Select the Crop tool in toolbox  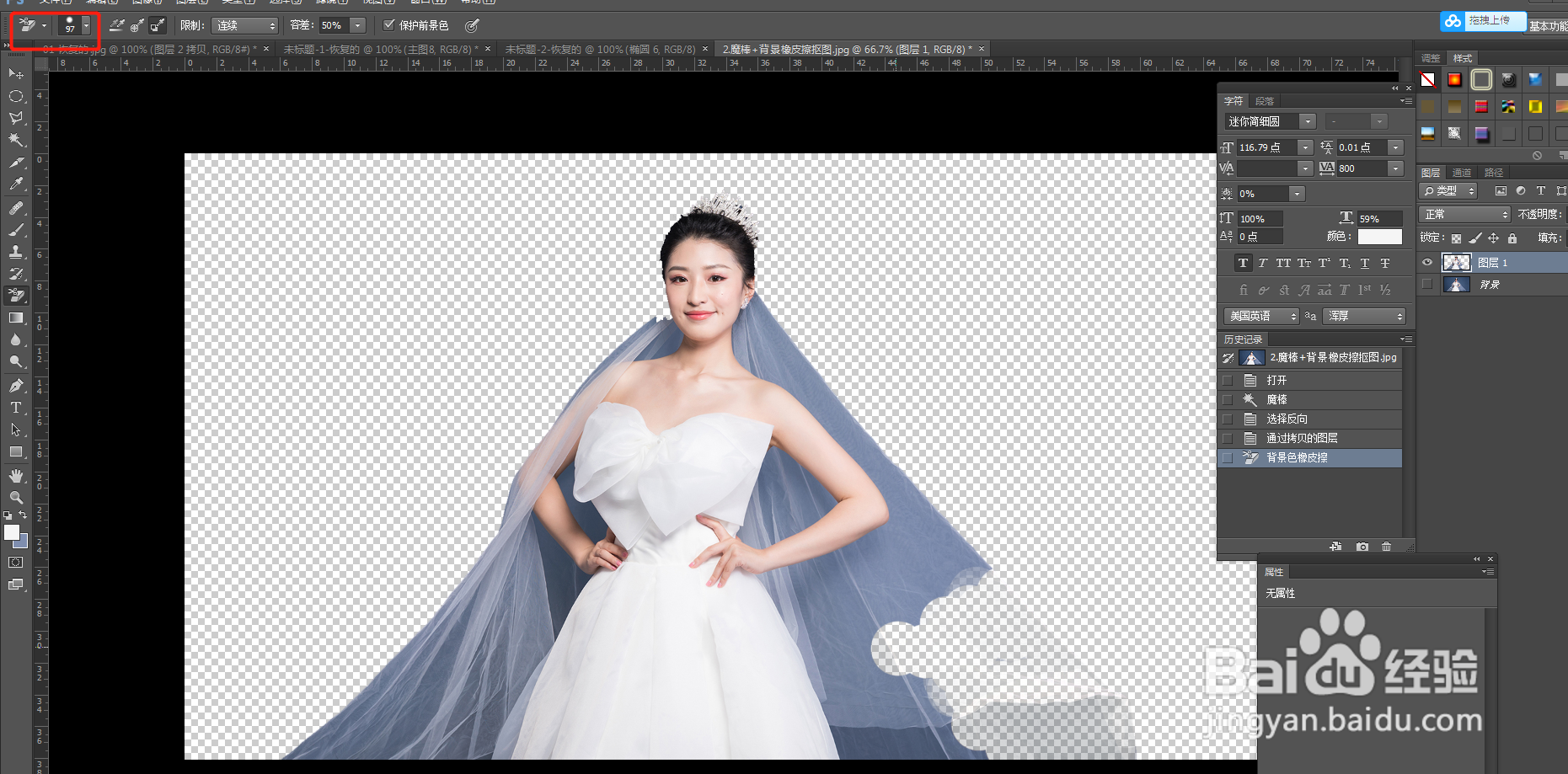tap(16, 162)
